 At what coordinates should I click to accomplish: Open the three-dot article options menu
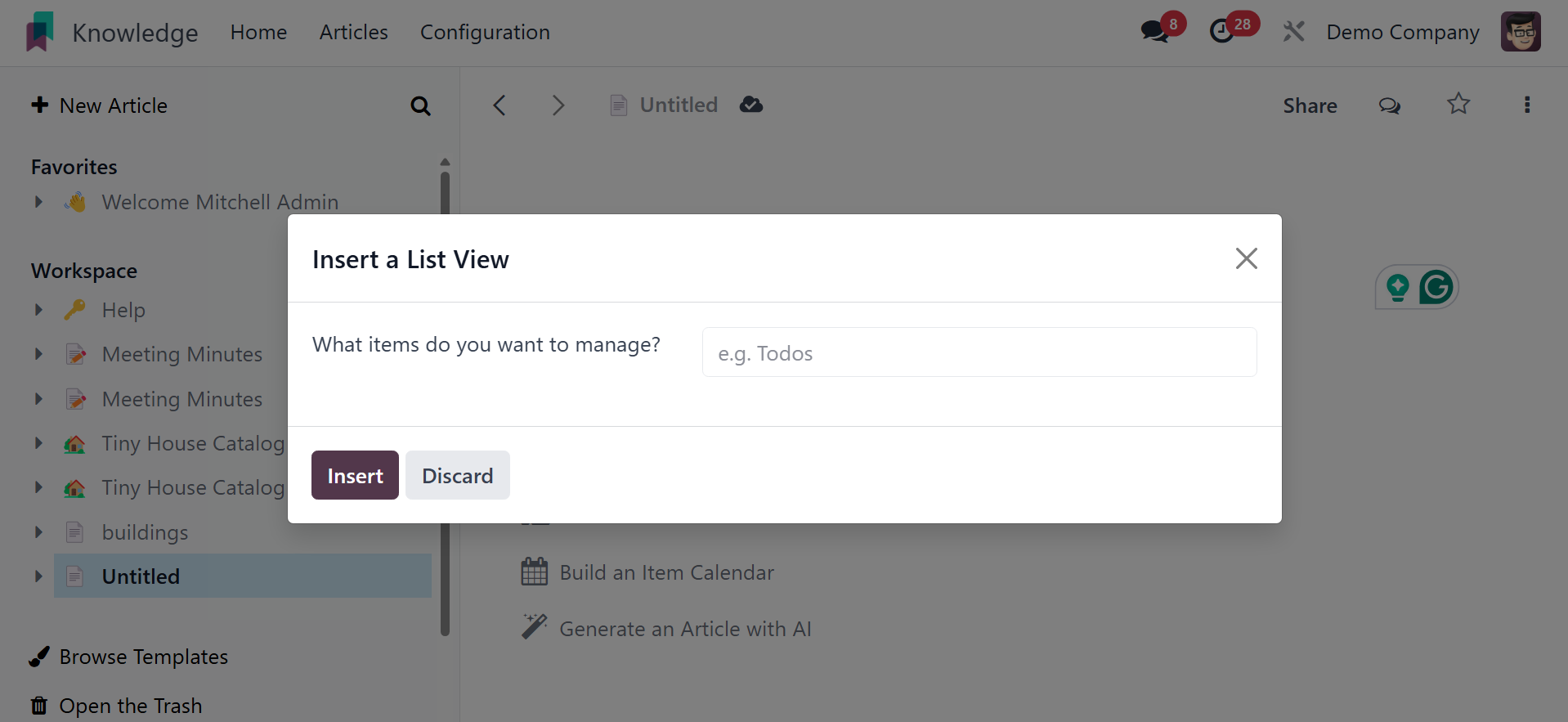[1526, 105]
